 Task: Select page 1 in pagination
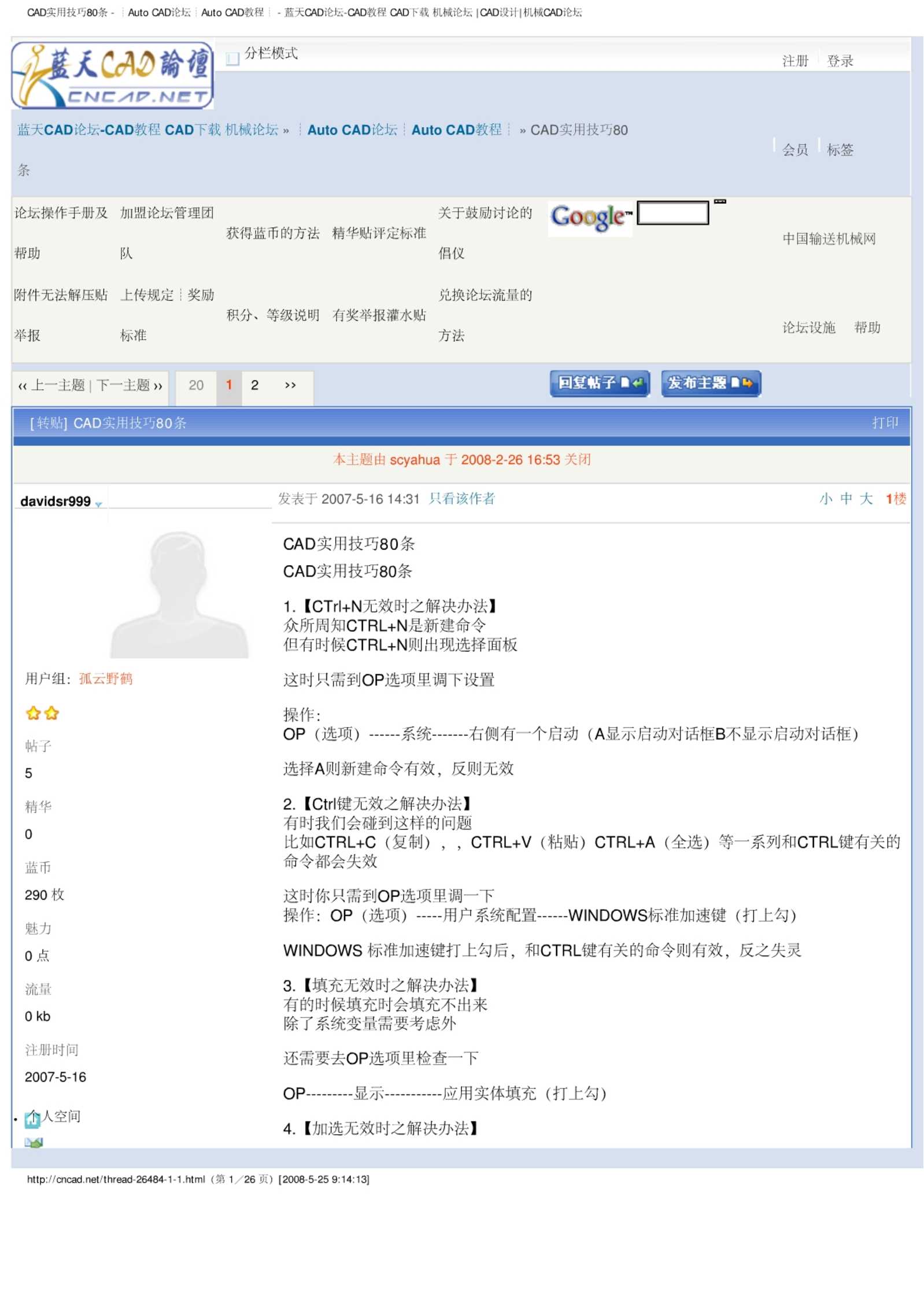coord(229,385)
